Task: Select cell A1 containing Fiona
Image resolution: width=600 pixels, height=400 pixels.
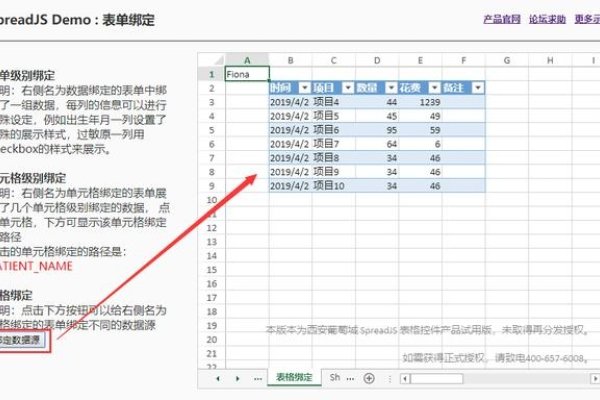Action: [247, 74]
